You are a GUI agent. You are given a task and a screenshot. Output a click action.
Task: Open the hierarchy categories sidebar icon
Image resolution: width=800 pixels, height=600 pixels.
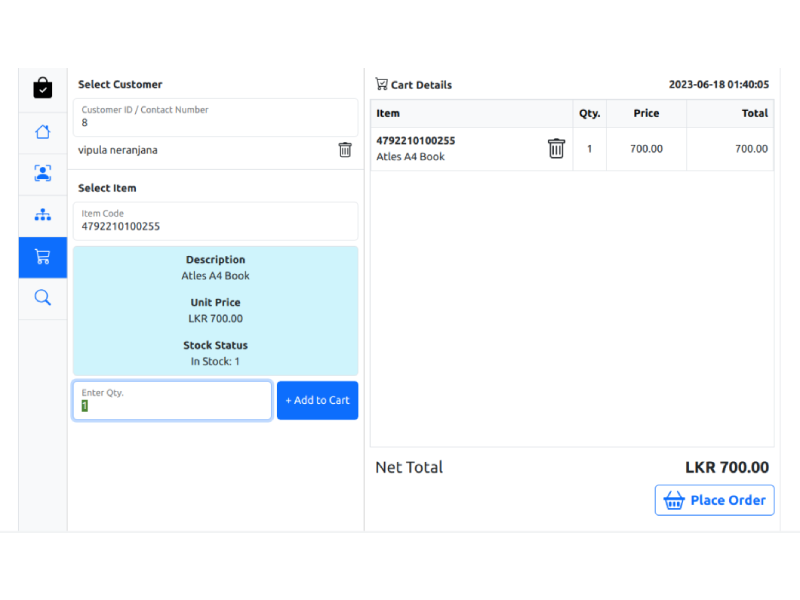[x=42, y=215]
